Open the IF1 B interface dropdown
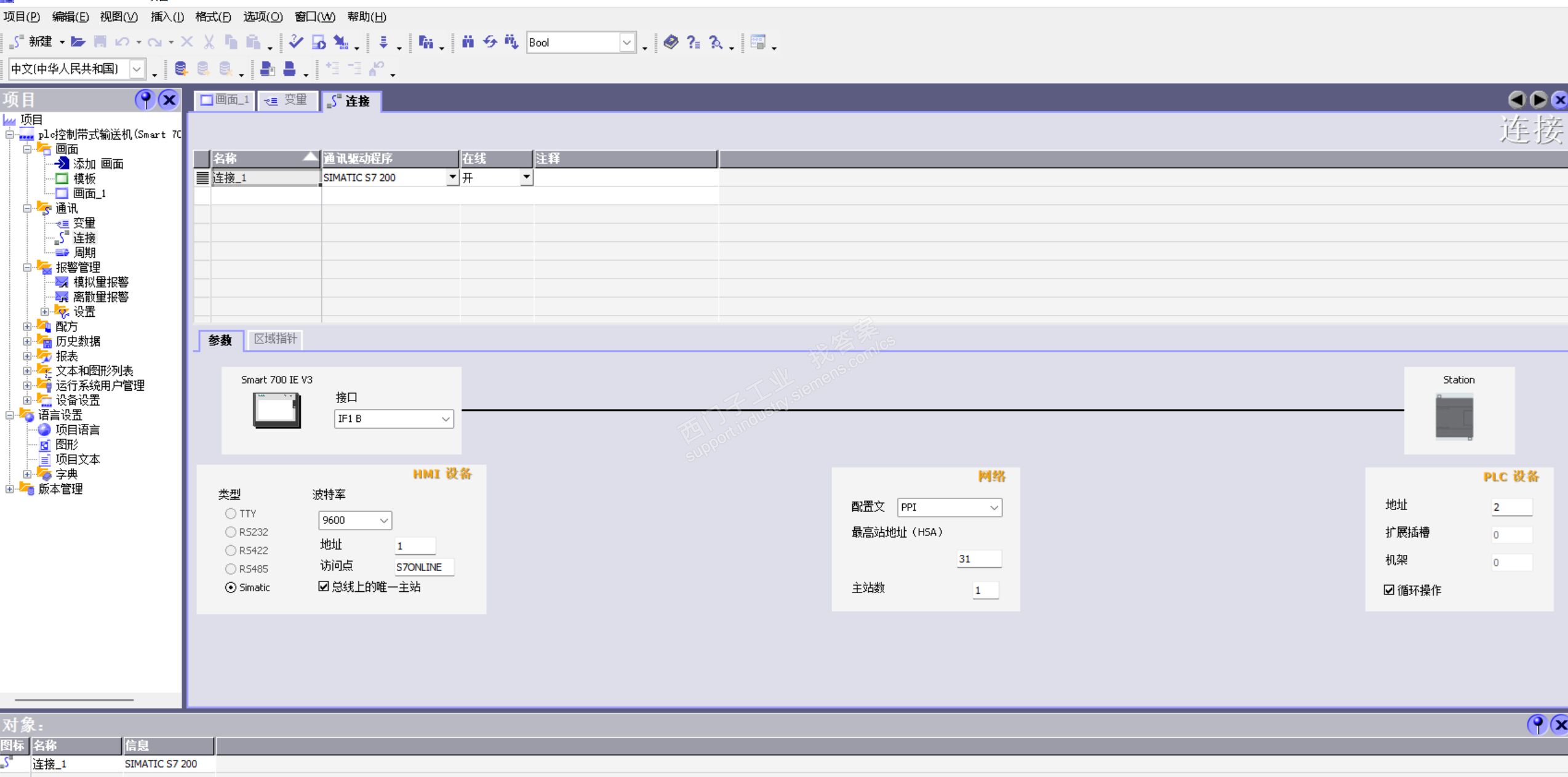The image size is (1568, 777). (x=445, y=419)
